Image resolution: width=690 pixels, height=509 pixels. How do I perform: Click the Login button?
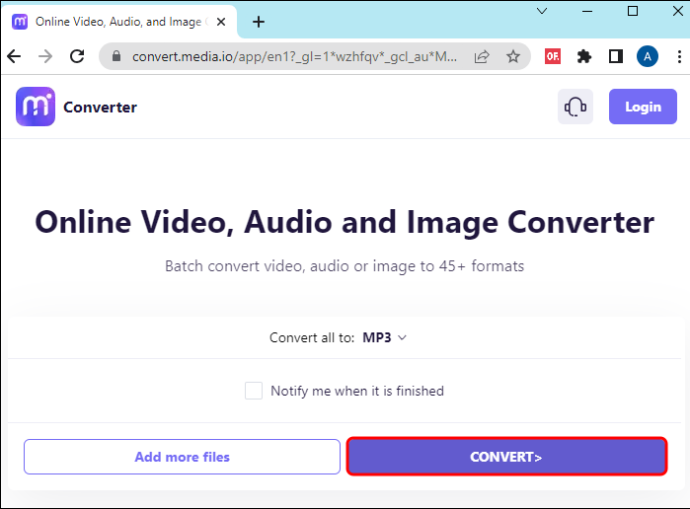click(x=643, y=106)
